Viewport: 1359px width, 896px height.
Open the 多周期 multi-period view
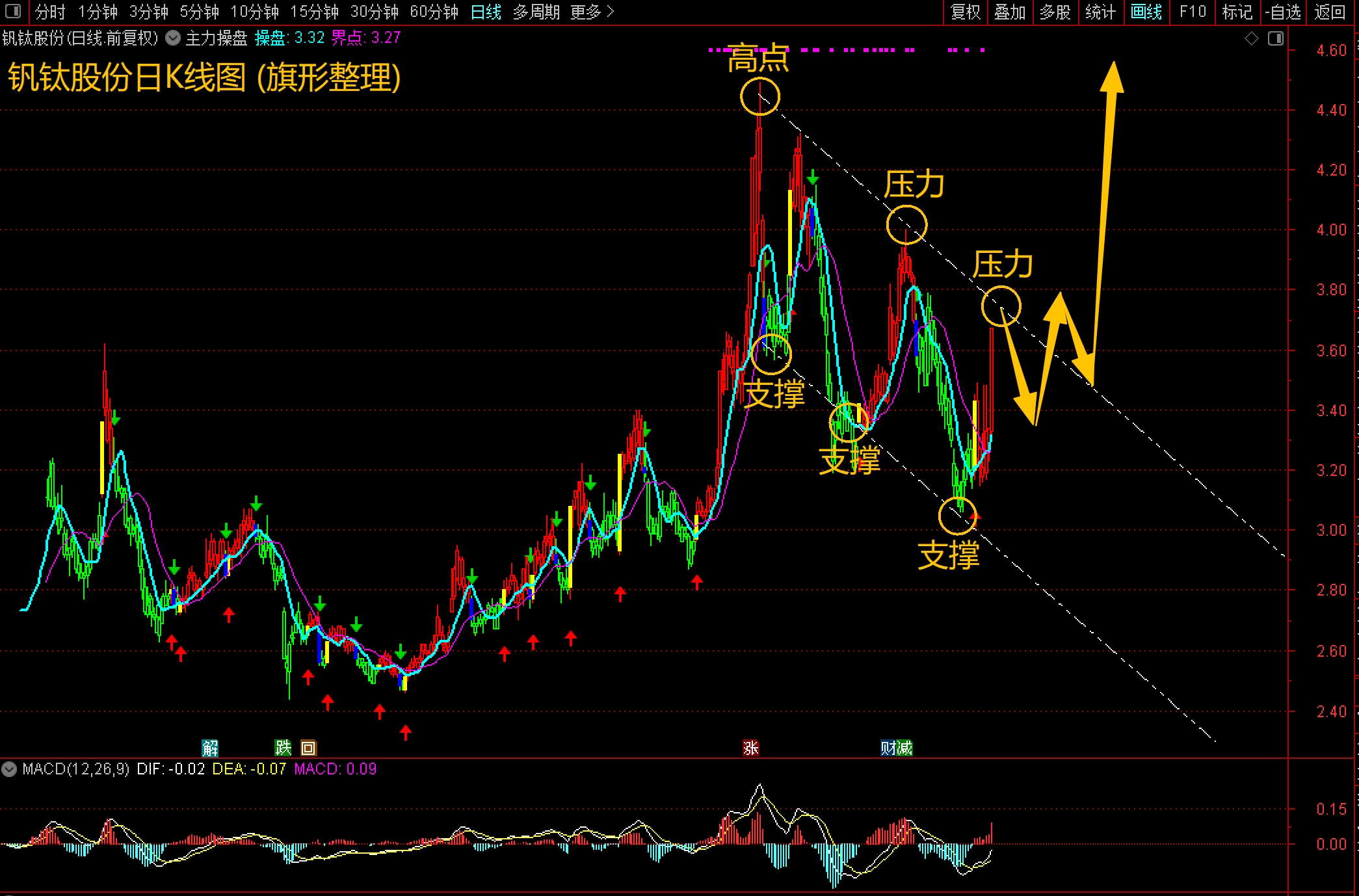click(536, 12)
